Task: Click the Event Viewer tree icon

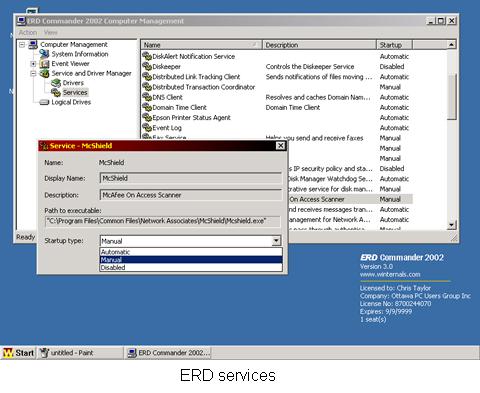Action: pyautogui.click(x=44, y=63)
